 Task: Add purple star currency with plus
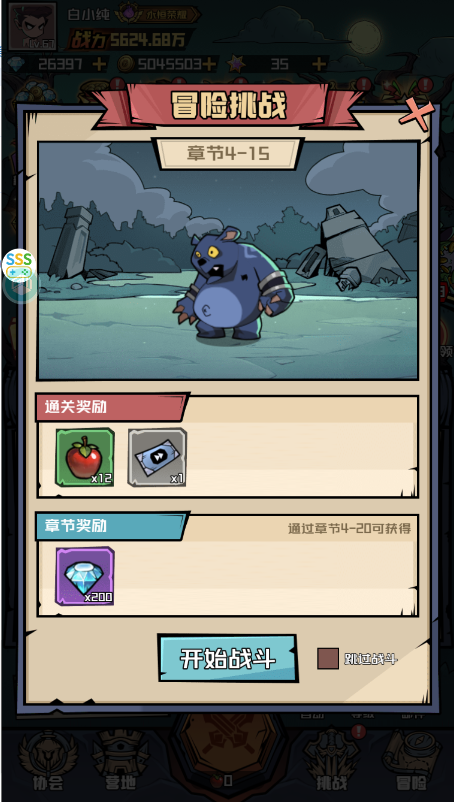[319, 64]
